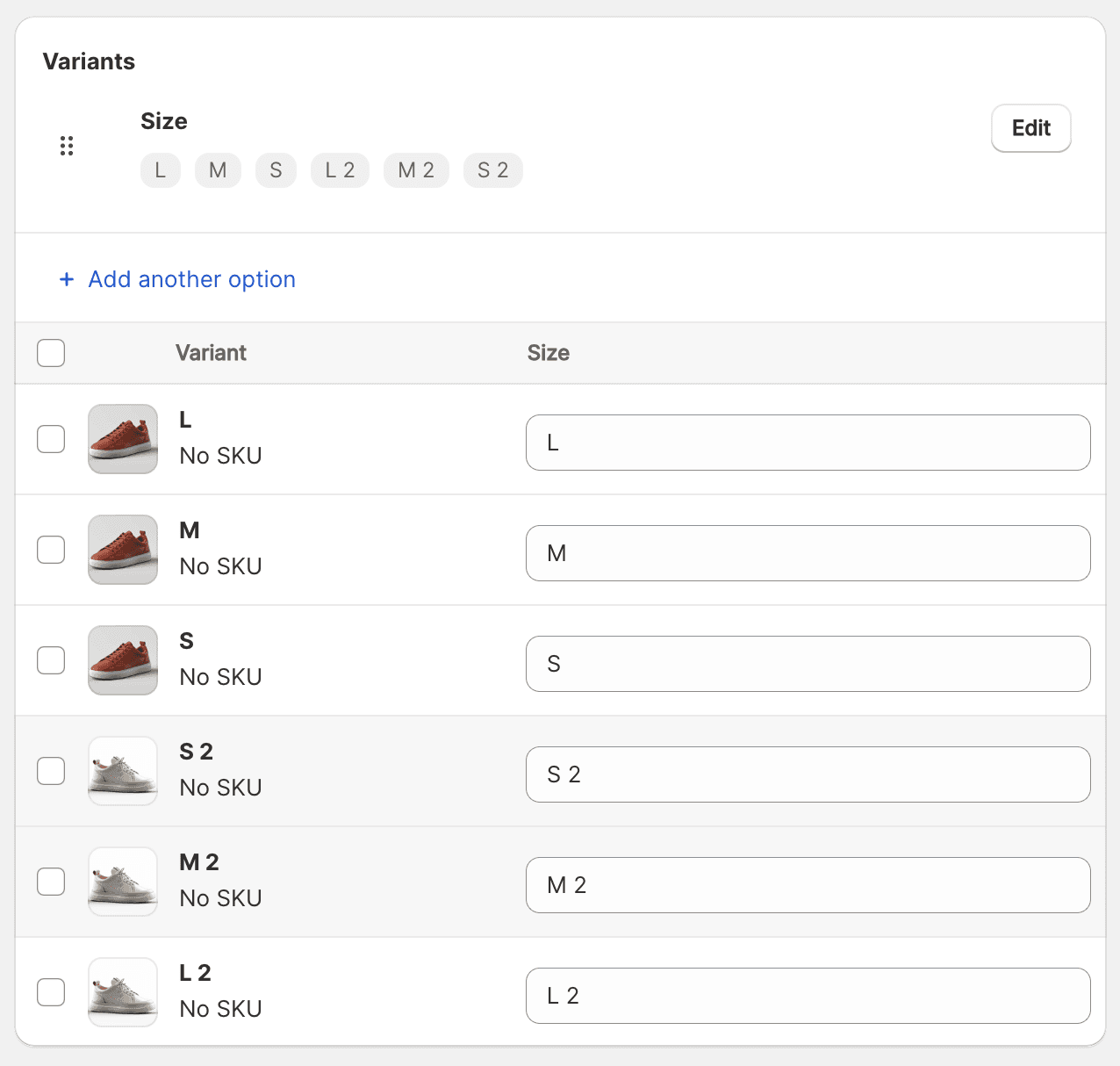Toggle the select-all variants checkbox in header
Image resolution: width=1120 pixels, height=1066 pixels.
(51, 353)
